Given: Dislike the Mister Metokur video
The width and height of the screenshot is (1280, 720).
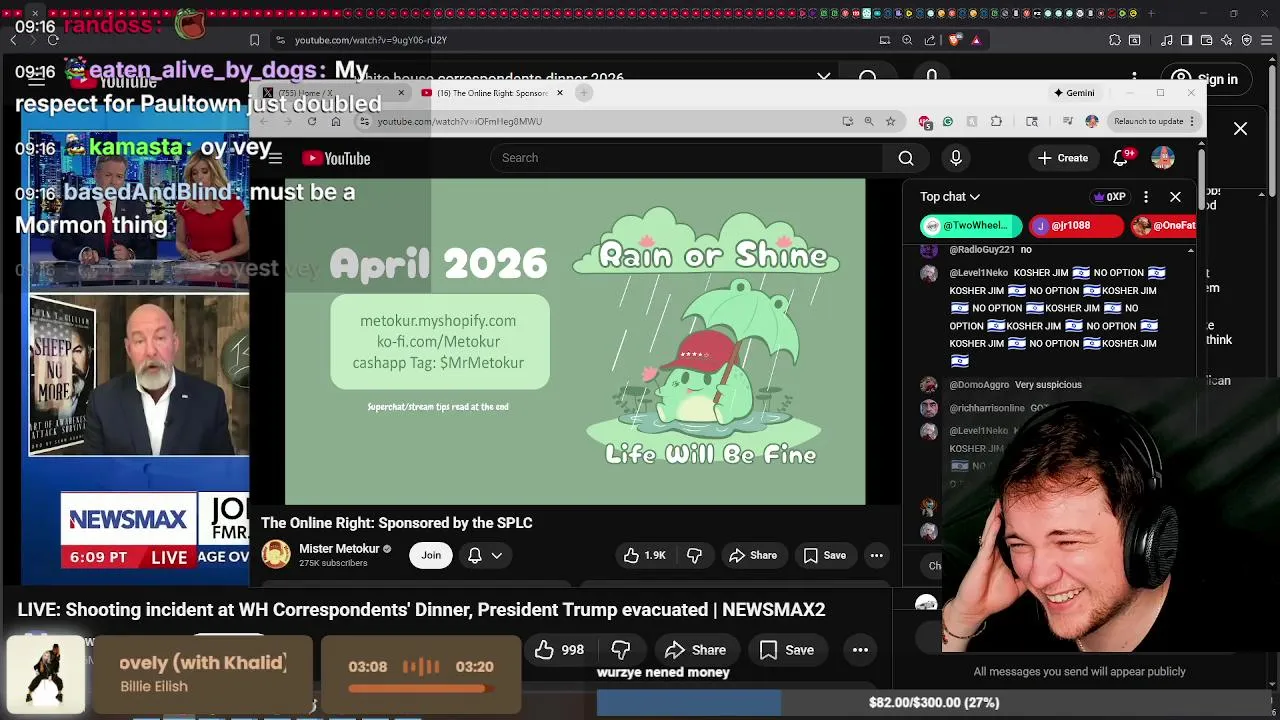Looking at the screenshot, I should coord(694,555).
